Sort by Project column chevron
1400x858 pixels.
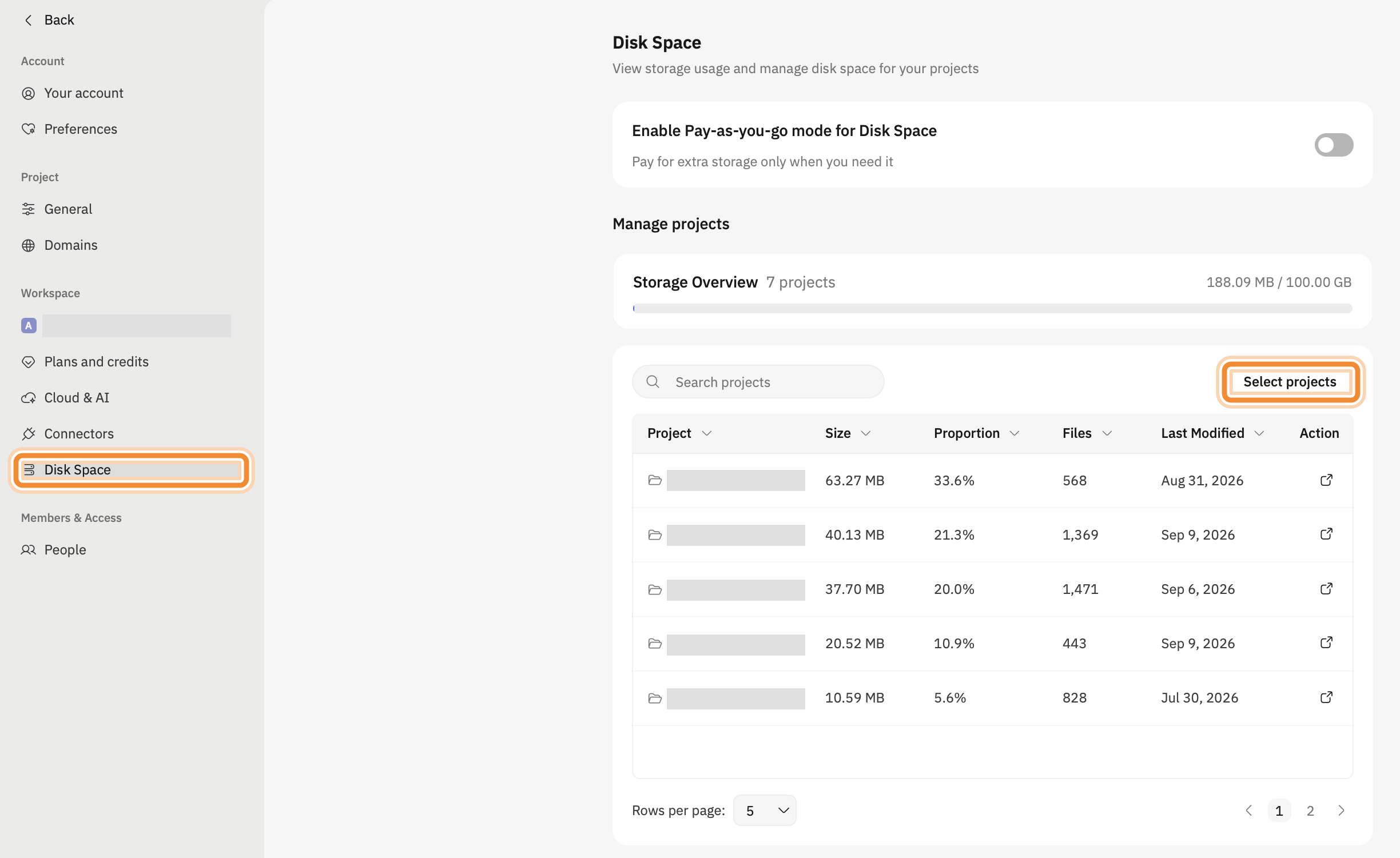tap(707, 433)
